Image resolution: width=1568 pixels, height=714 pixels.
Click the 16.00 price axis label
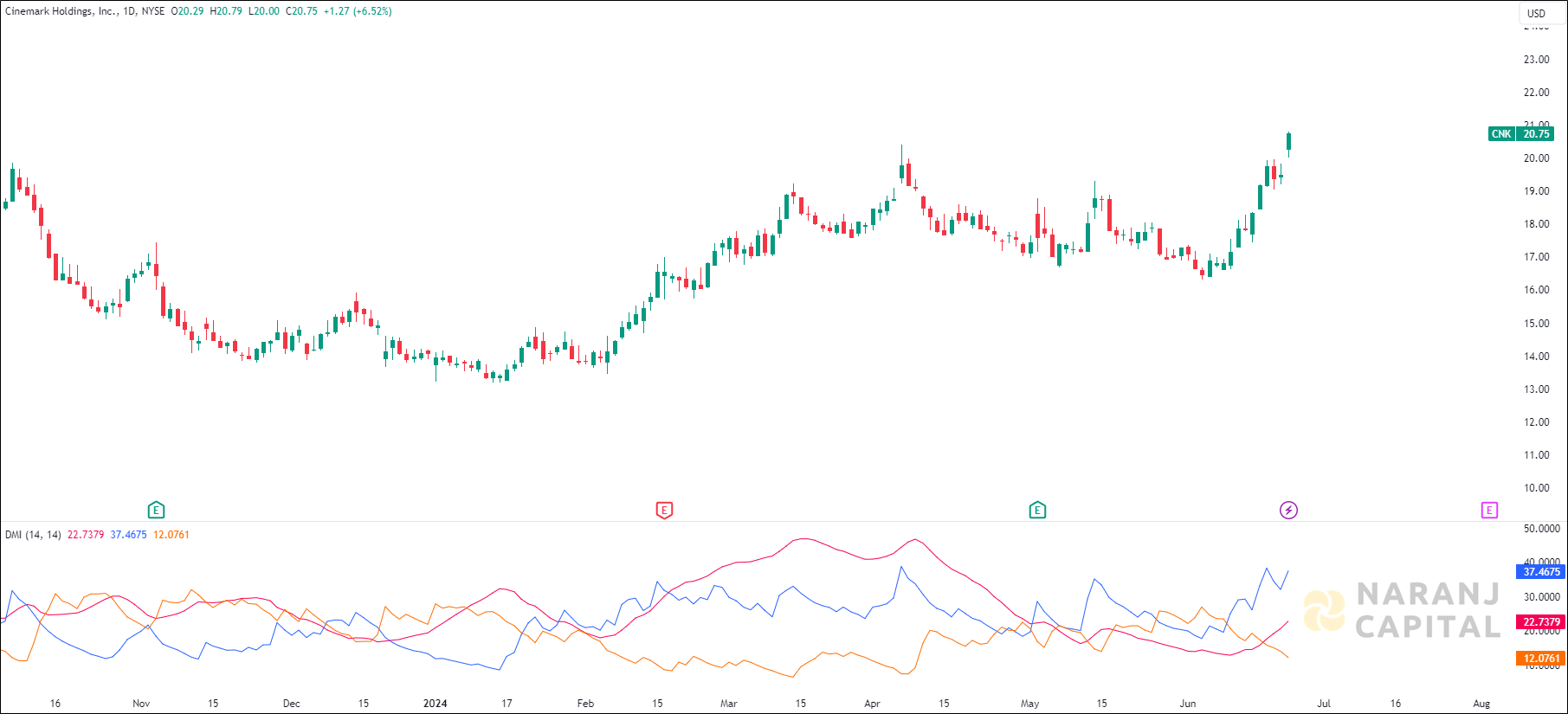[x=1537, y=290]
